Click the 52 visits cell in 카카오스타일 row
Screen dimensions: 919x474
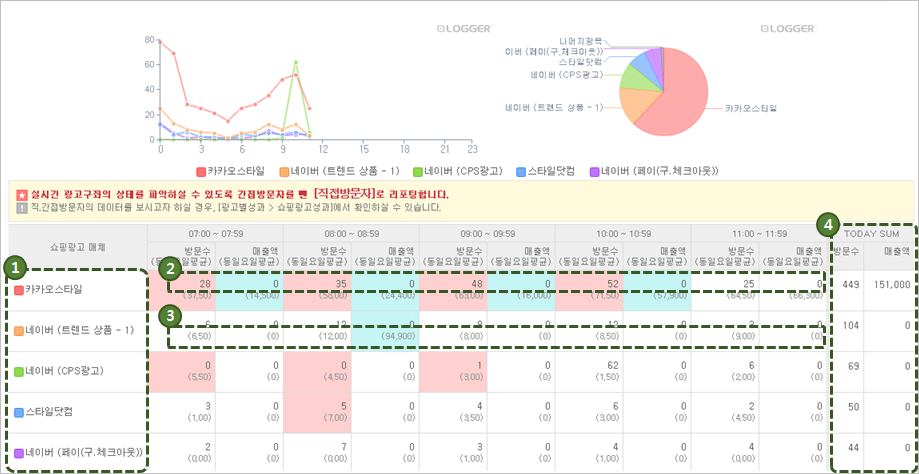[x=589, y=289]
